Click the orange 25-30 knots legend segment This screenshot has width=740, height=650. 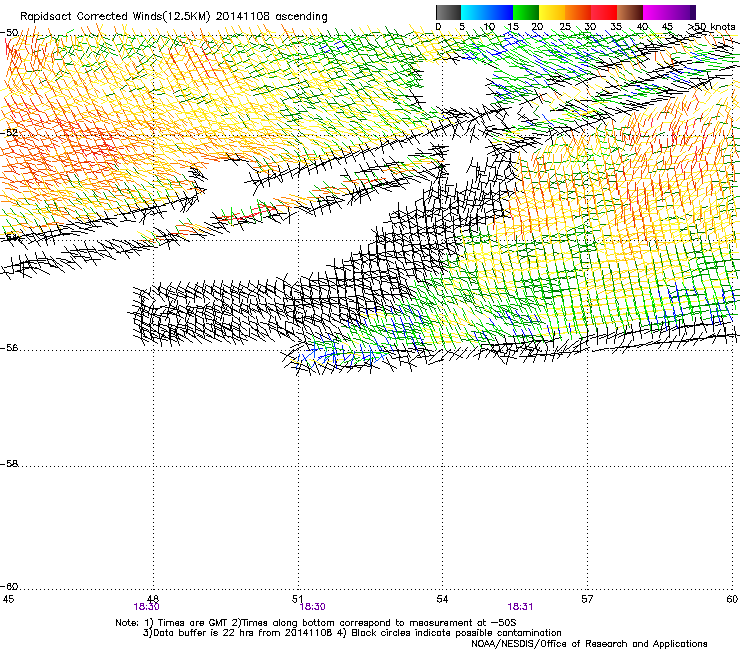578,12
